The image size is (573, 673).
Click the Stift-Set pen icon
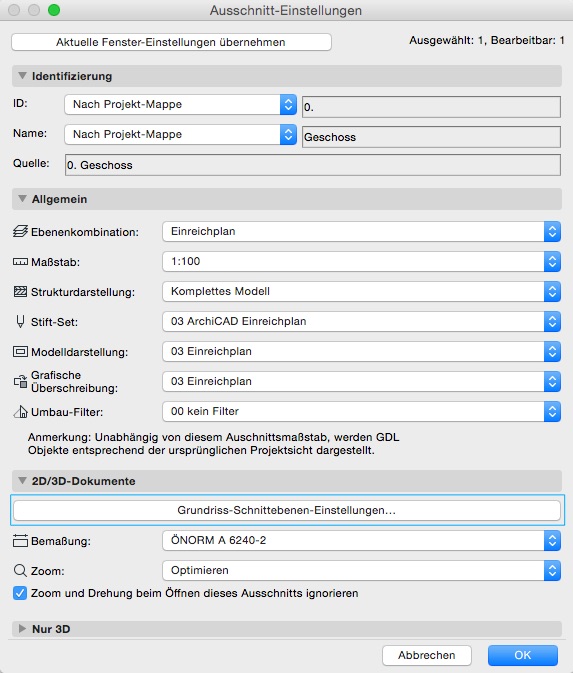click(20, 321)
